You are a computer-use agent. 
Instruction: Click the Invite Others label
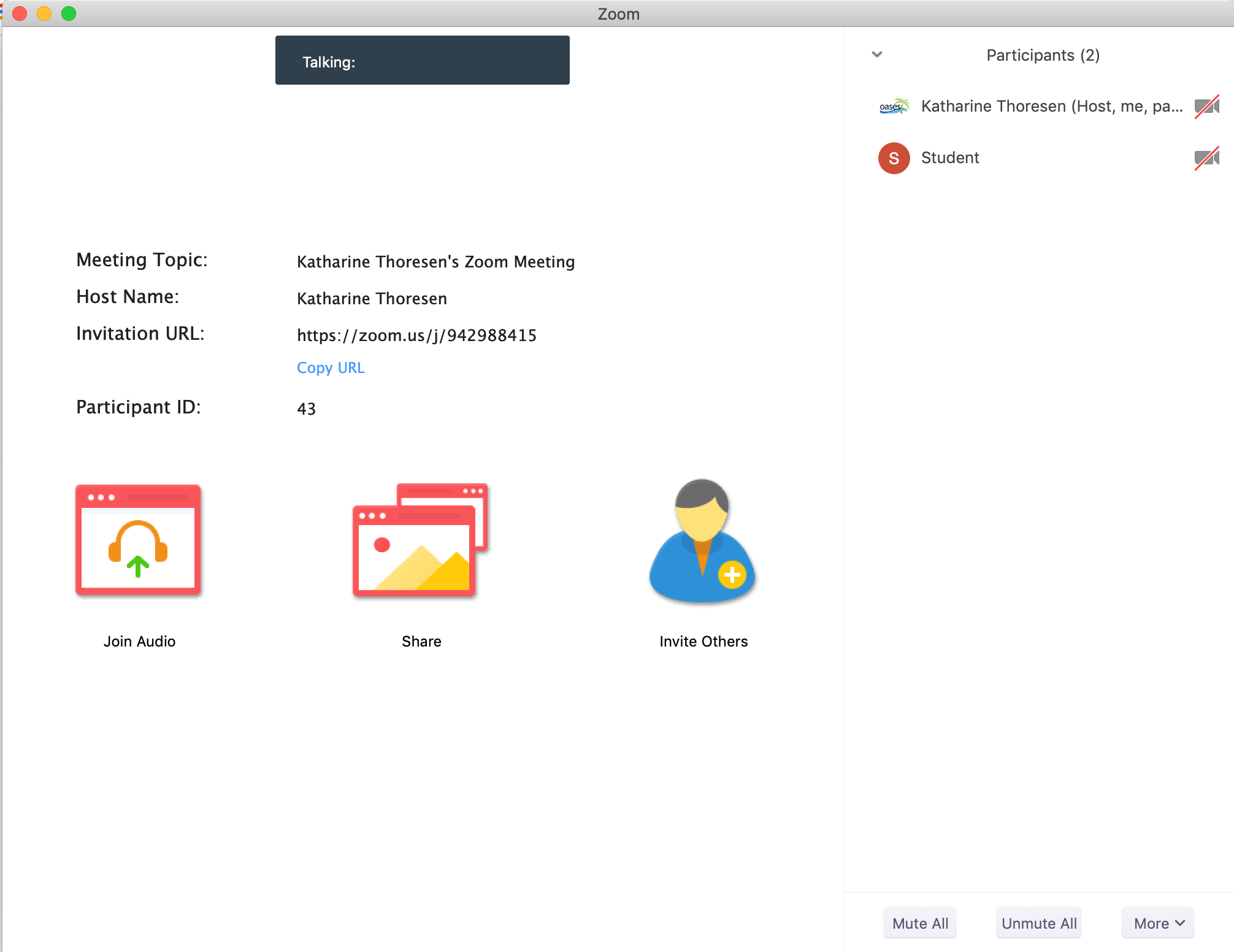(x=703, y=642)
